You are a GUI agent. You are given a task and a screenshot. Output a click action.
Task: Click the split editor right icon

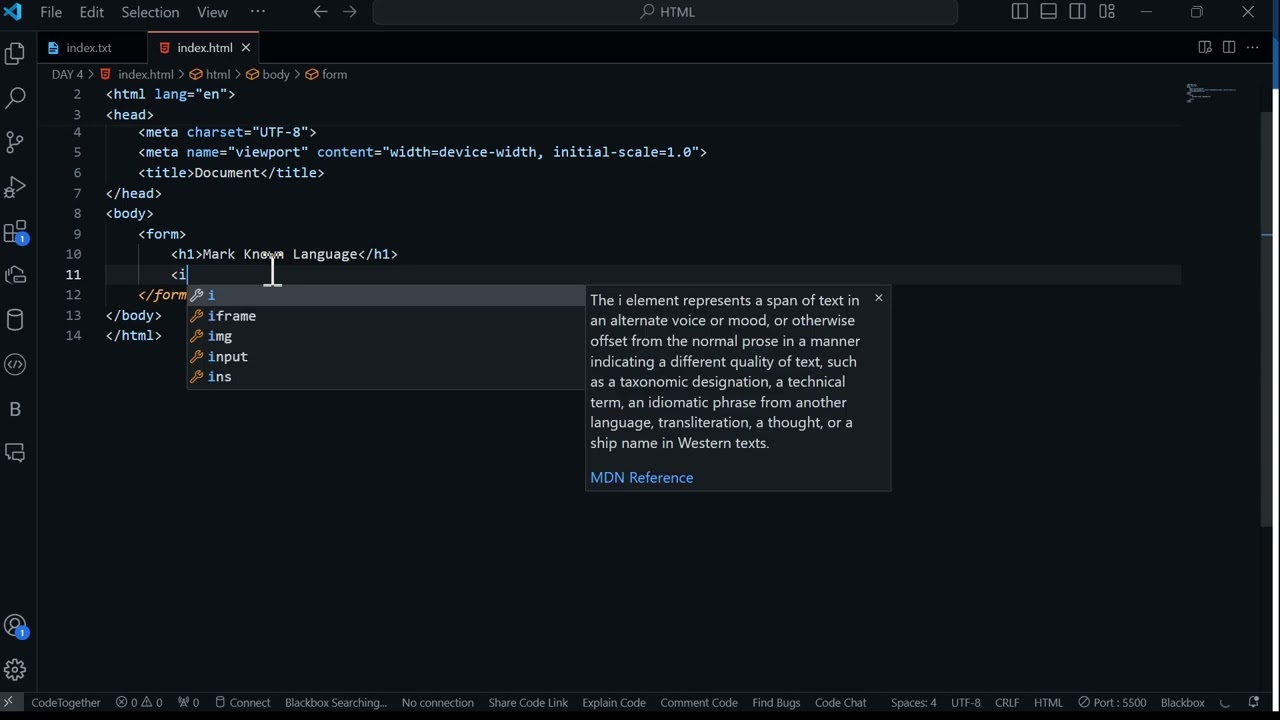tap(1229, 47)
